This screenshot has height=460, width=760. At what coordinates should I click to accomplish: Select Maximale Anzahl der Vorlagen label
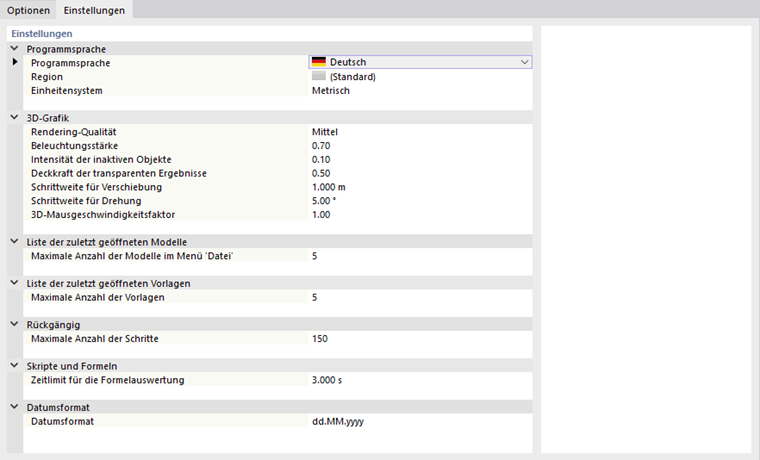97,297
